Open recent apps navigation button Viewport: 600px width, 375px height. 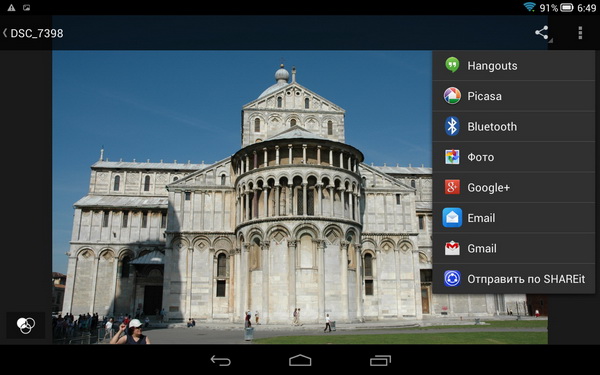coord(380,360)
